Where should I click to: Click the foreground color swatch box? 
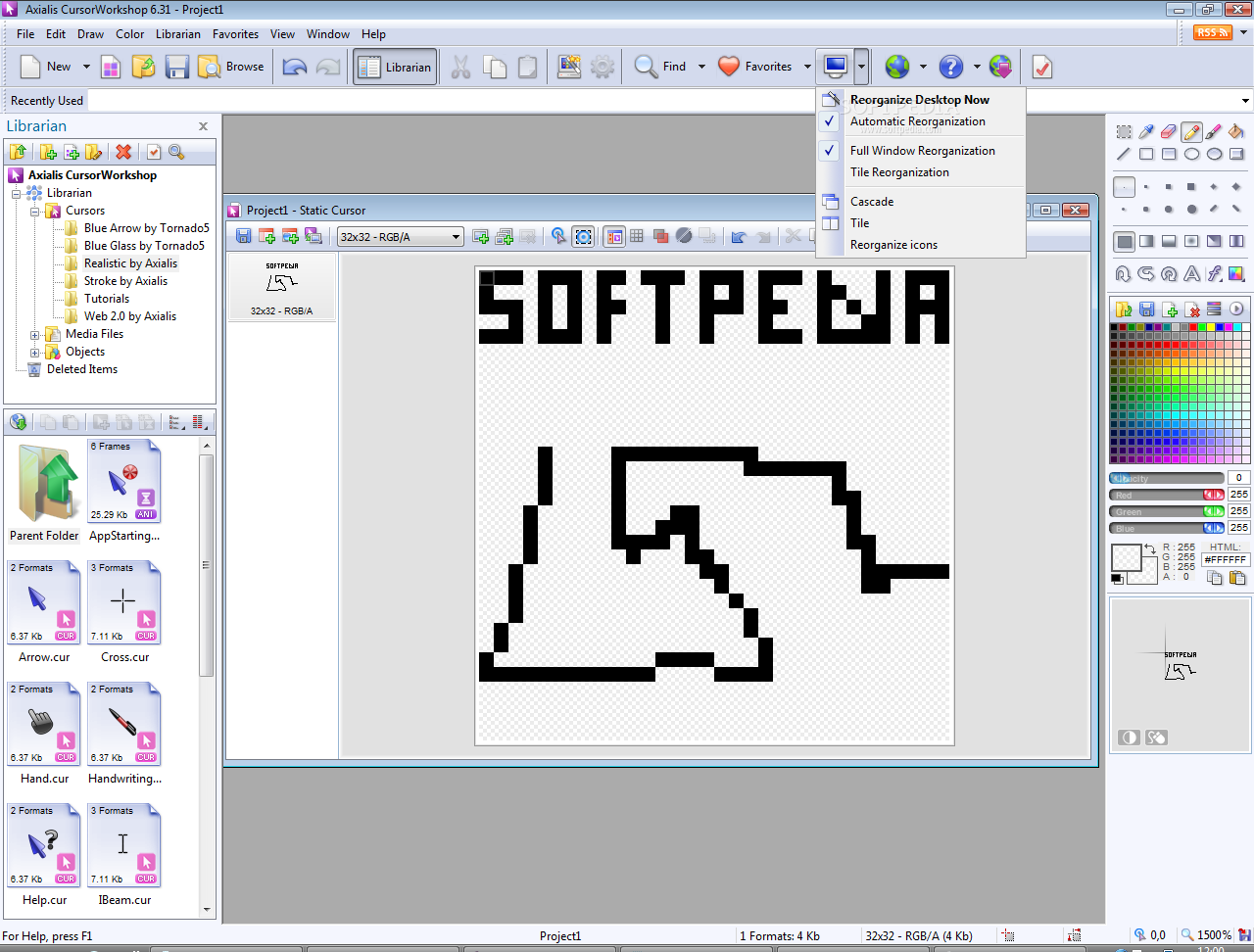tap(1126, 558)
